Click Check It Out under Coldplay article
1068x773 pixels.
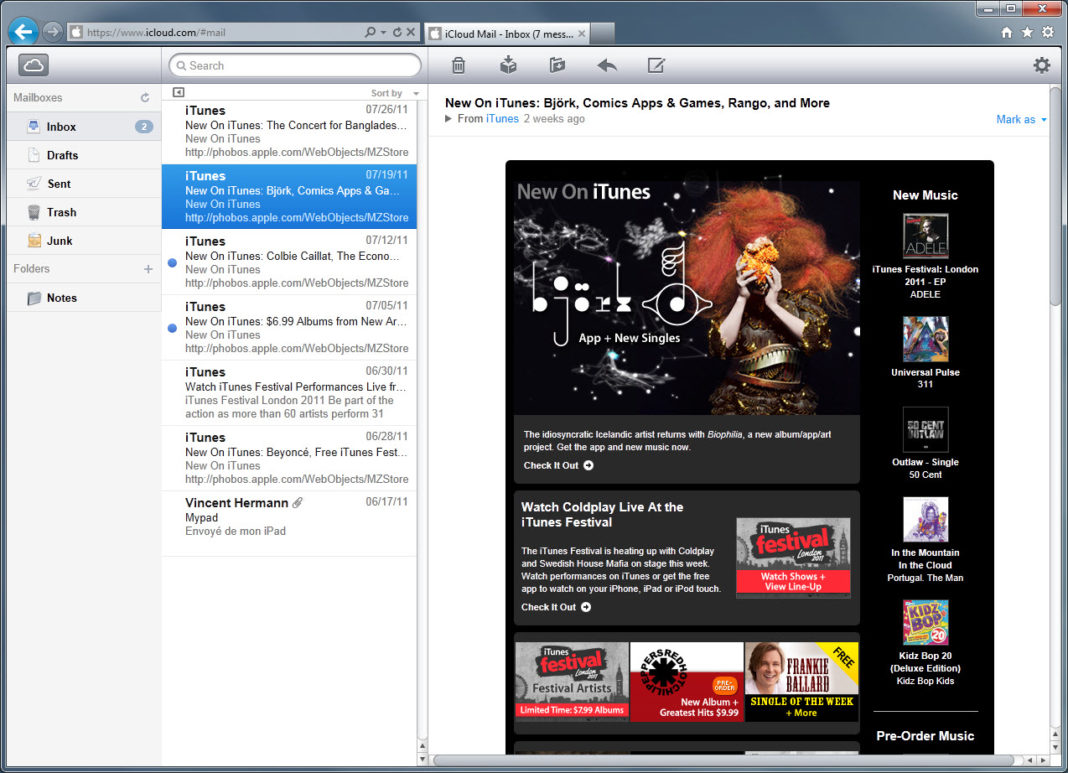tap(556, 607)
